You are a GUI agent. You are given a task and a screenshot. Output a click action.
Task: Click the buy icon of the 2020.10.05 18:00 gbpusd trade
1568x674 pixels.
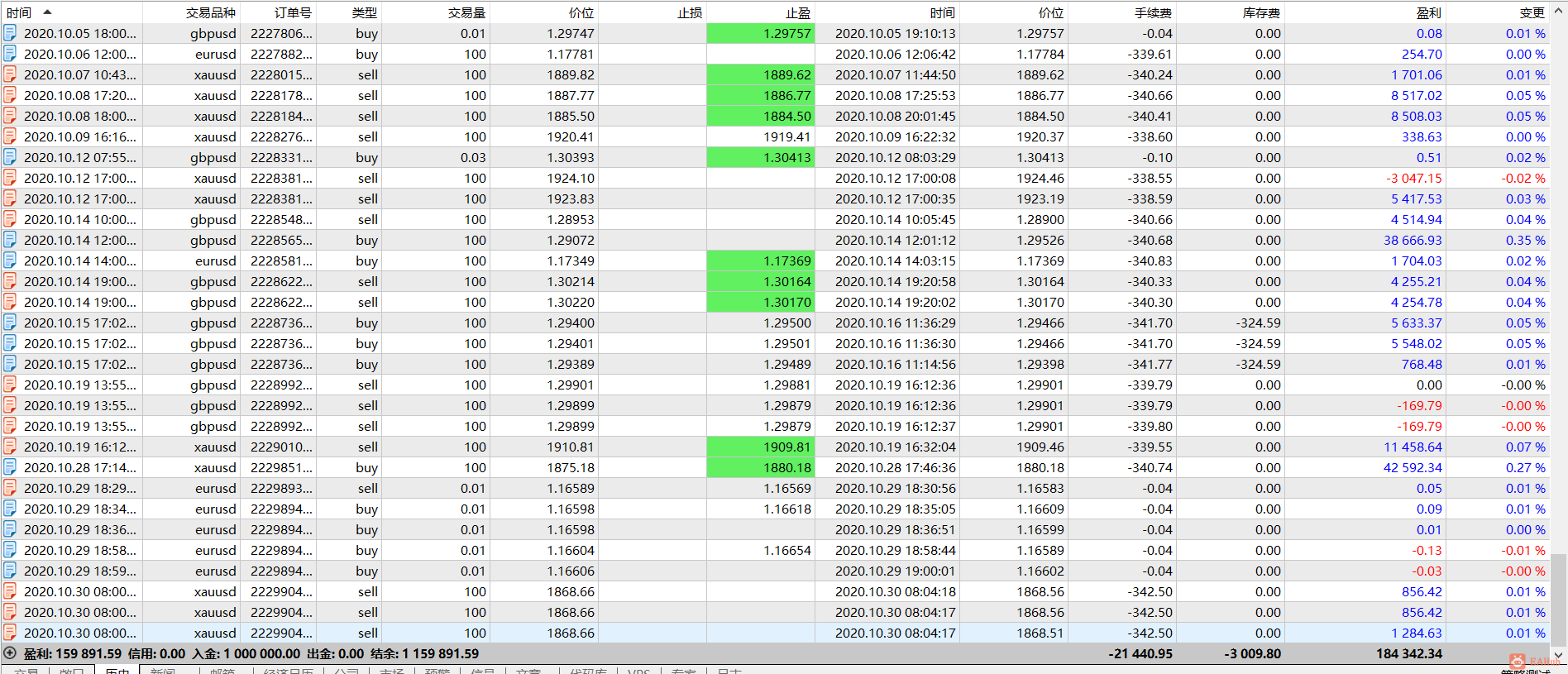click(x=10, y=33)
